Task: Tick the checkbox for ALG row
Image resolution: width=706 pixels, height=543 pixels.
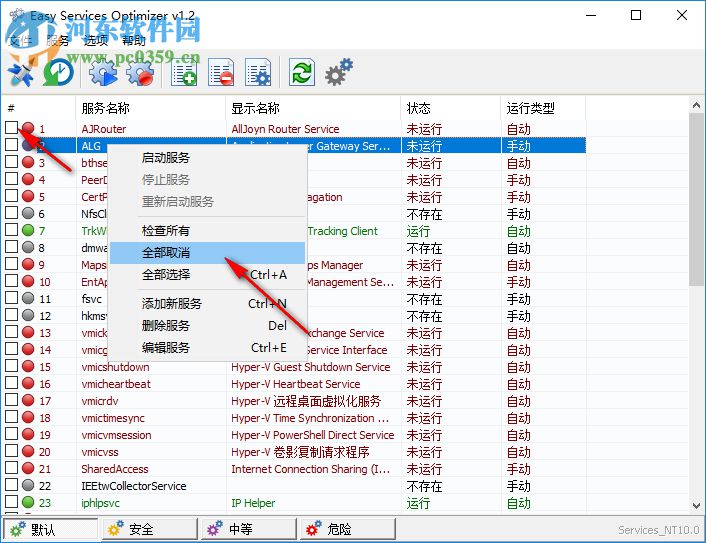Action: pyautogui.click(x=11, y=145)
